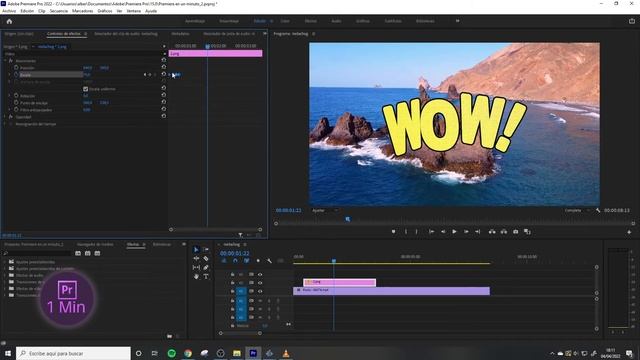Switch to the Navegador de medios tab

coord(95,244)
